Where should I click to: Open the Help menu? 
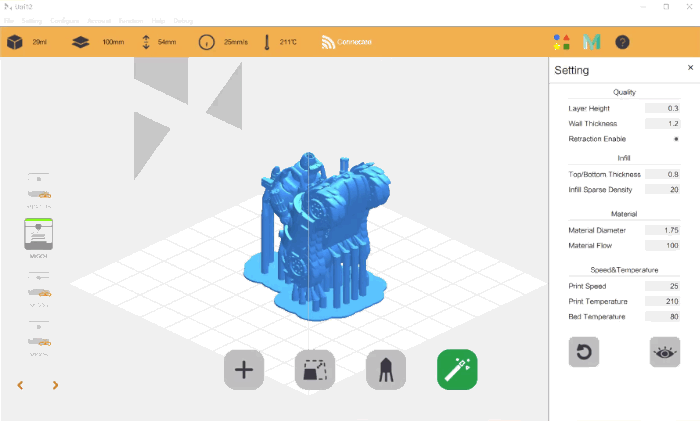coord(158,21)
